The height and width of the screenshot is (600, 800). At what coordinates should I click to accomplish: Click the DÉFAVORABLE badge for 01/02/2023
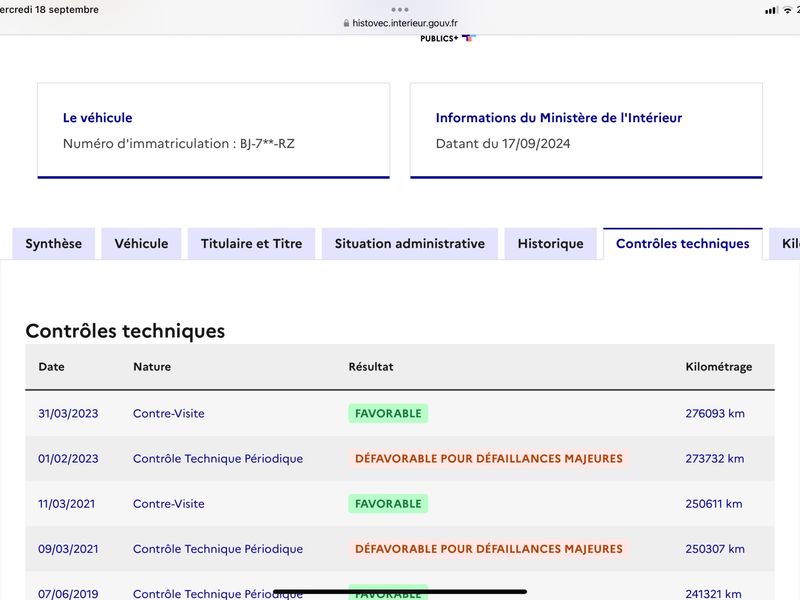[x=489, y=458]
